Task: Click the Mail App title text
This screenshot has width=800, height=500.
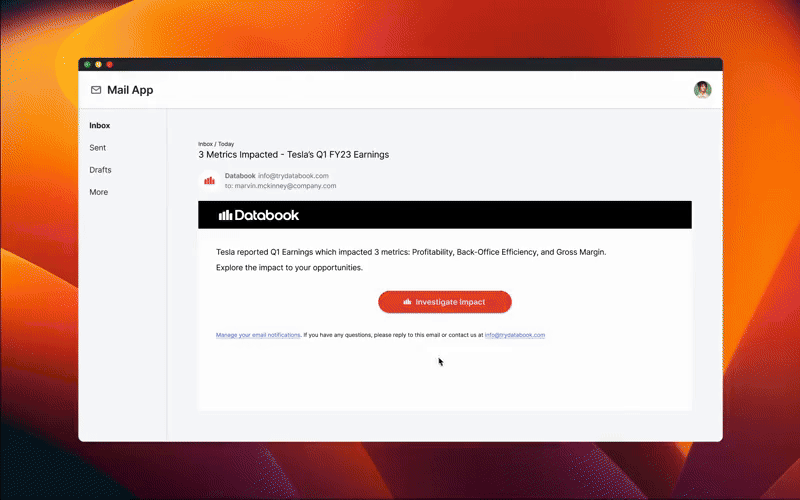Action: (130, 90)
